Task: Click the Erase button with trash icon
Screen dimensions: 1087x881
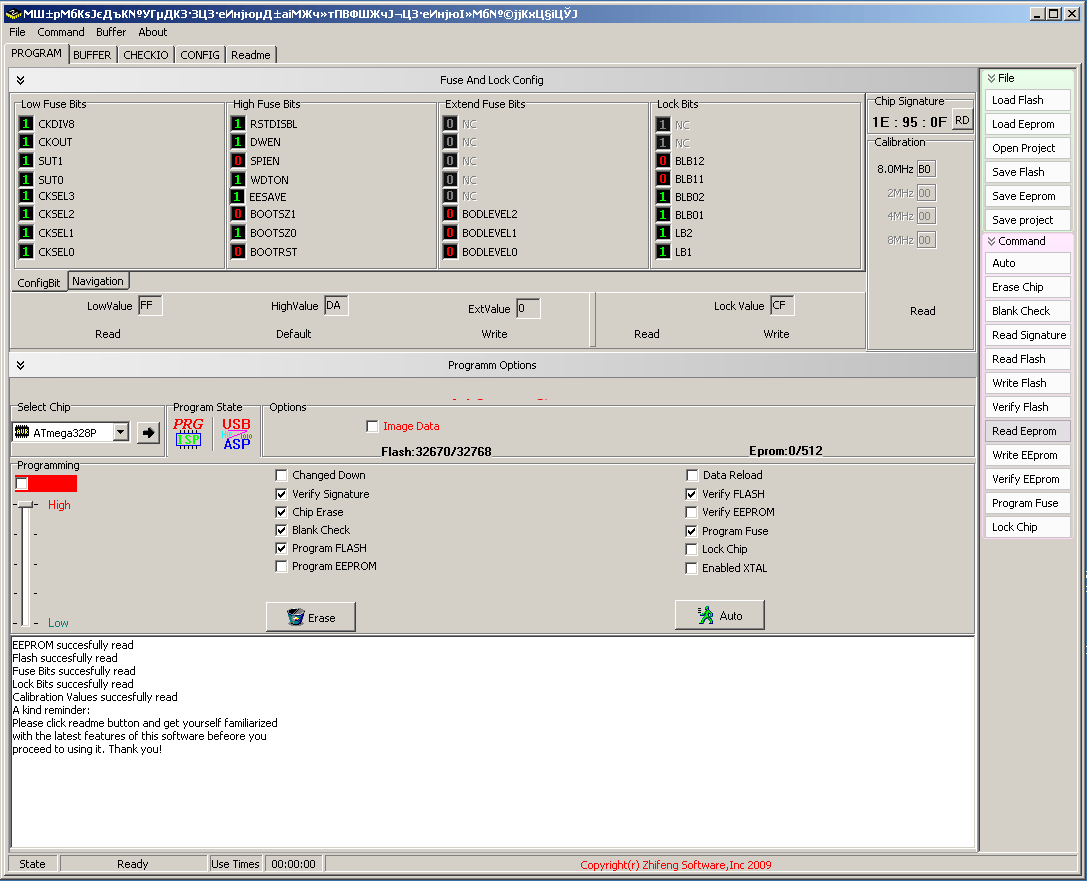Action: click(x=311, y=617)
